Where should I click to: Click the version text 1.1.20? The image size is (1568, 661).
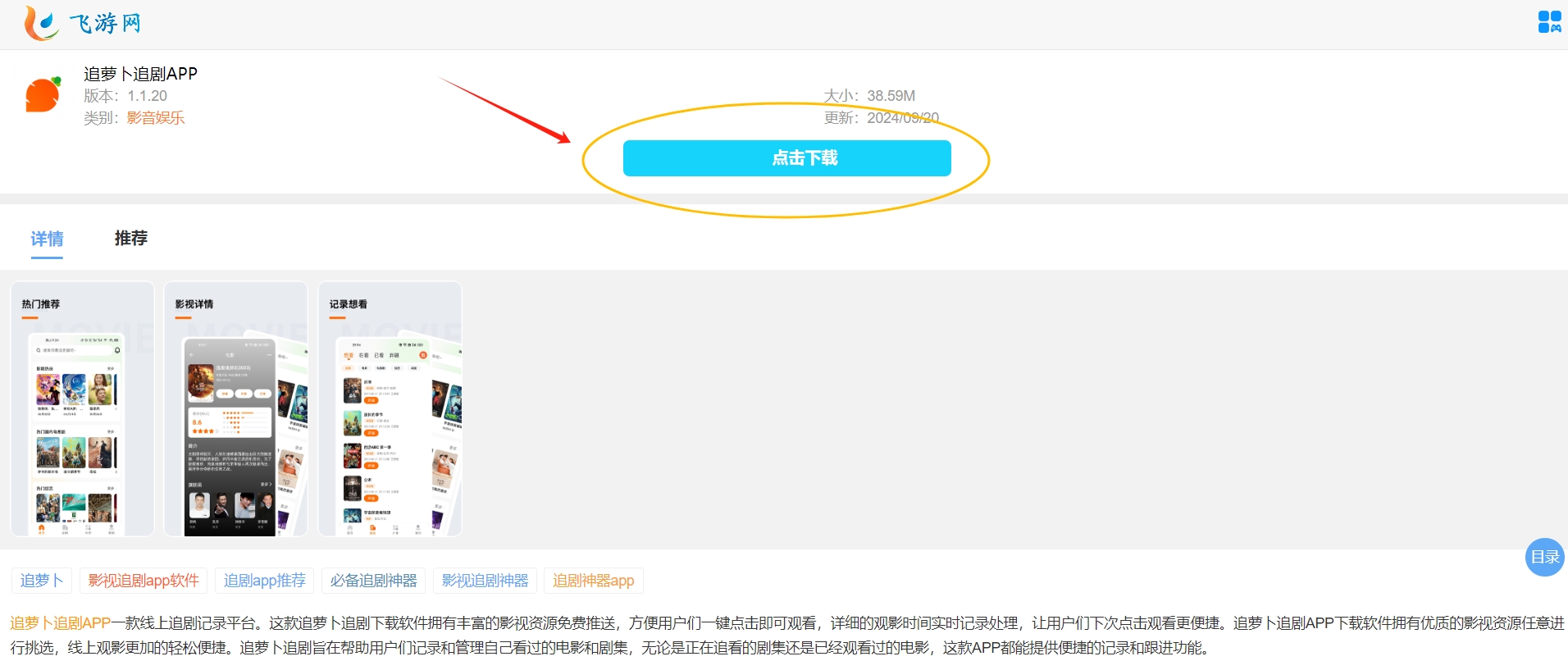tap(148, 96)
